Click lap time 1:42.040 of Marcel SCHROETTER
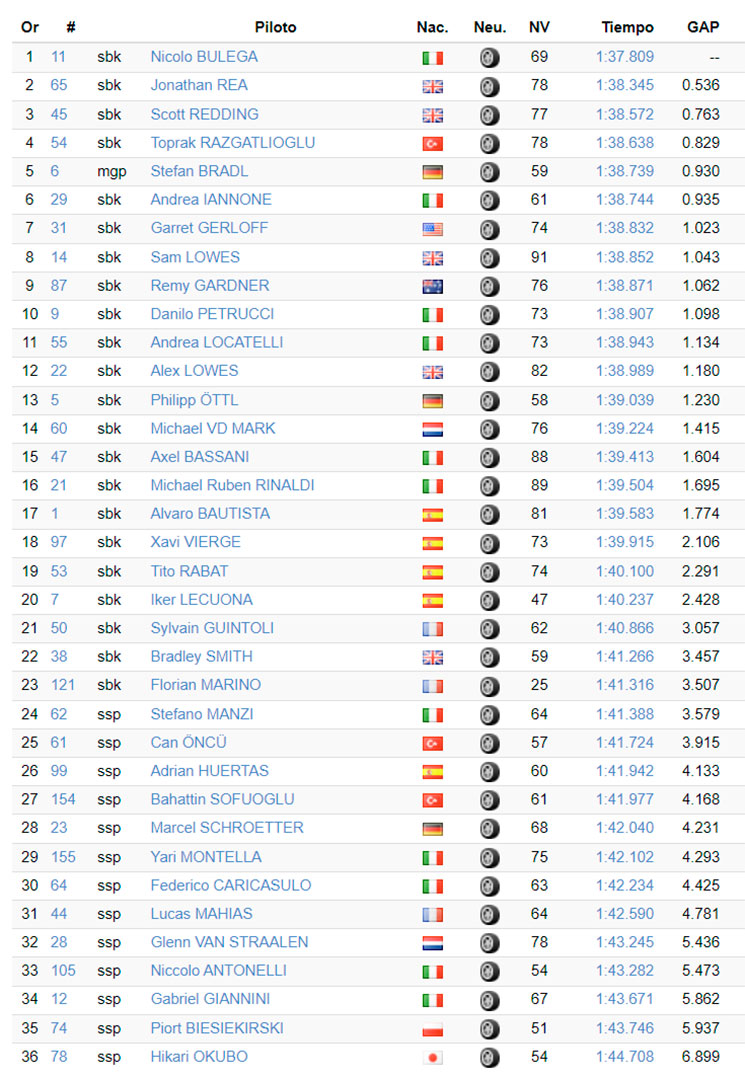 625,828
